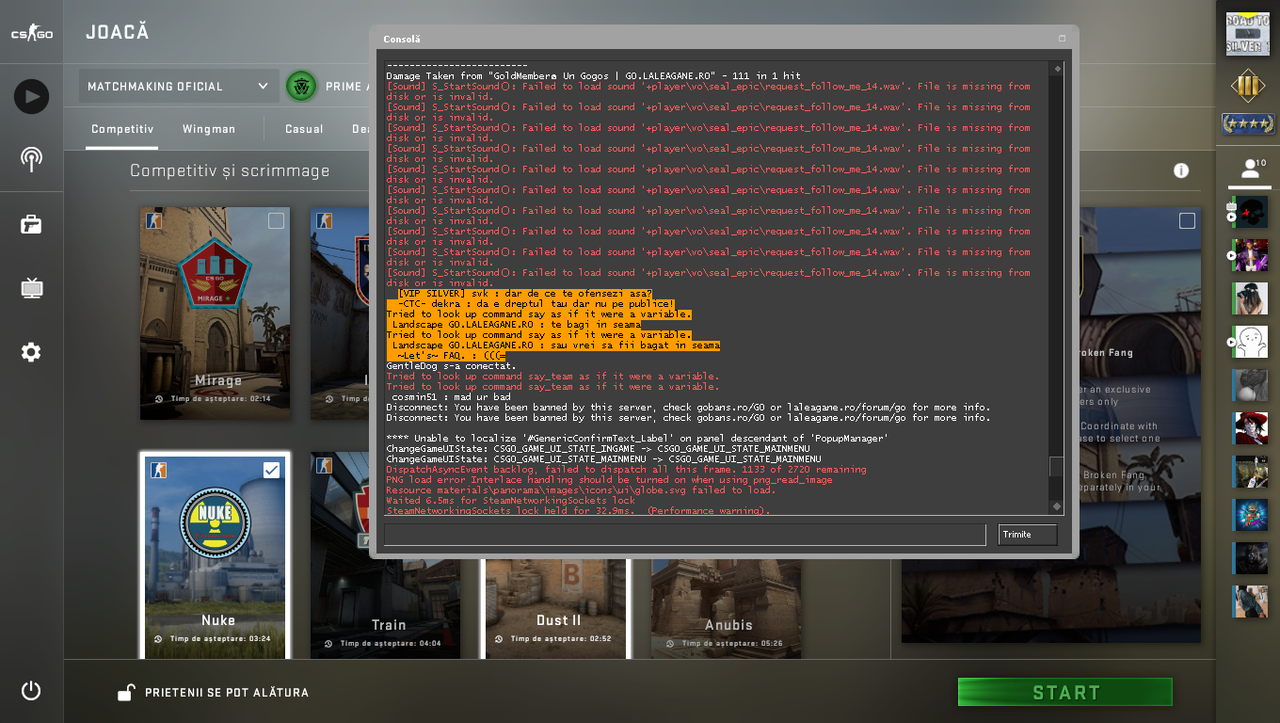Select the friend avatar with the white cartoon doodle
Screen dimensions: 1280x723
(x=1250, y=342)
